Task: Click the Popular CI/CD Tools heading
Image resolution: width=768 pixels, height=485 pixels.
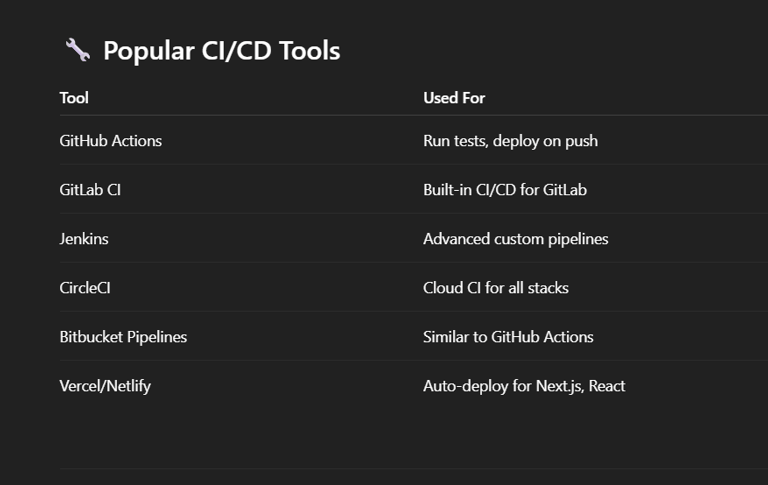Action: tap(221, 50)
